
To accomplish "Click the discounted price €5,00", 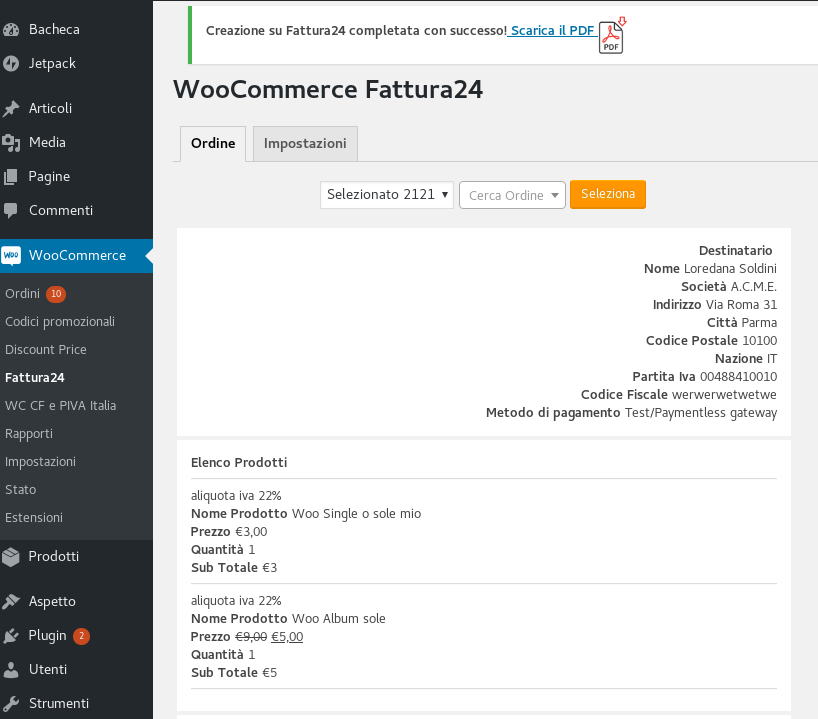I will 287,637.
